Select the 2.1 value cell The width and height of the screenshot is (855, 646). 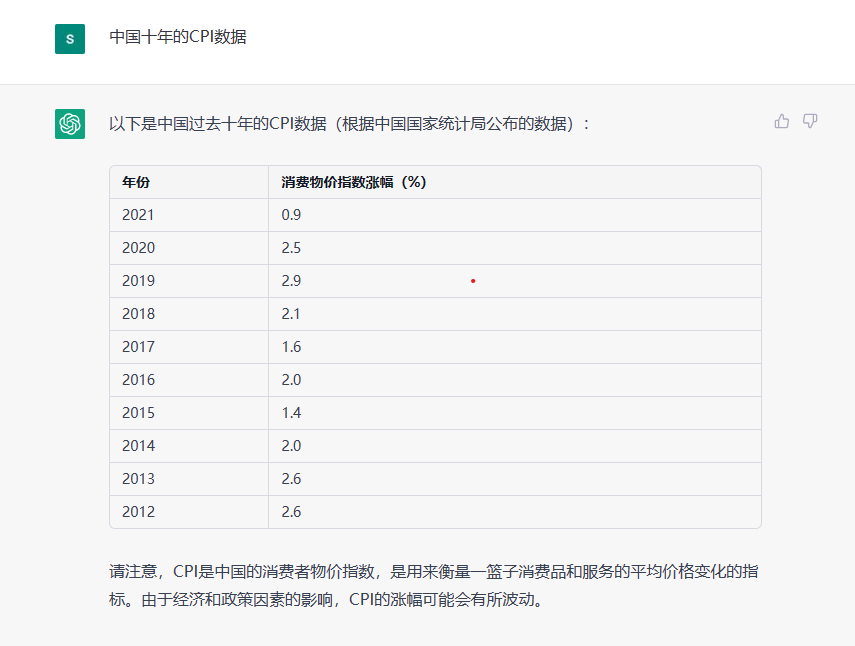tap(515, 314)
